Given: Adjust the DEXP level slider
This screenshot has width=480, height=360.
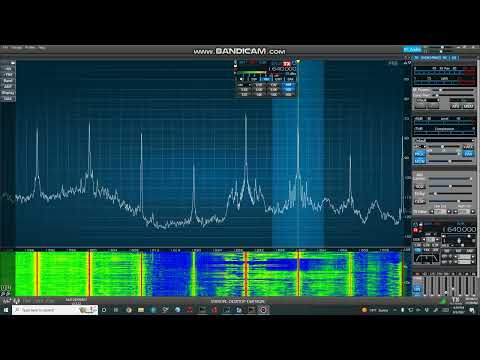Looking at the screenshot, I should click(451, 201).
